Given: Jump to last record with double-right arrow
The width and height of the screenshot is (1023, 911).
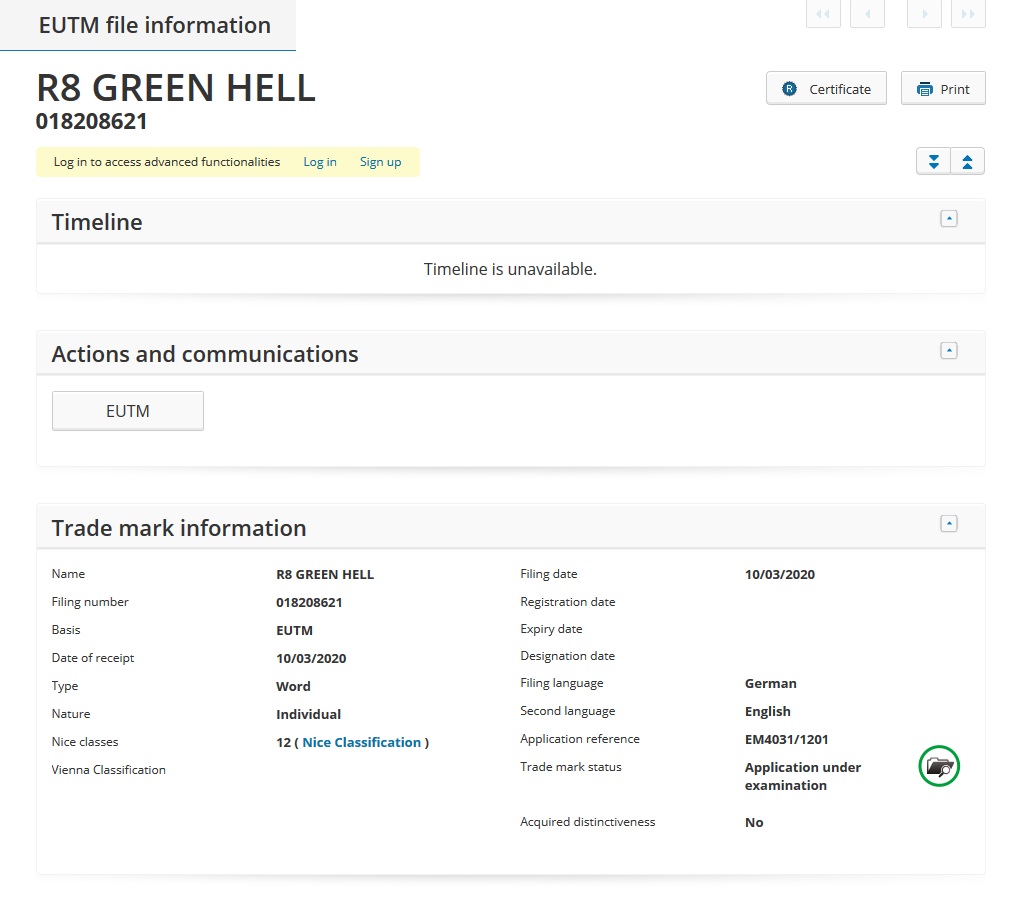Looking at the screenshot, I should 968,14.
